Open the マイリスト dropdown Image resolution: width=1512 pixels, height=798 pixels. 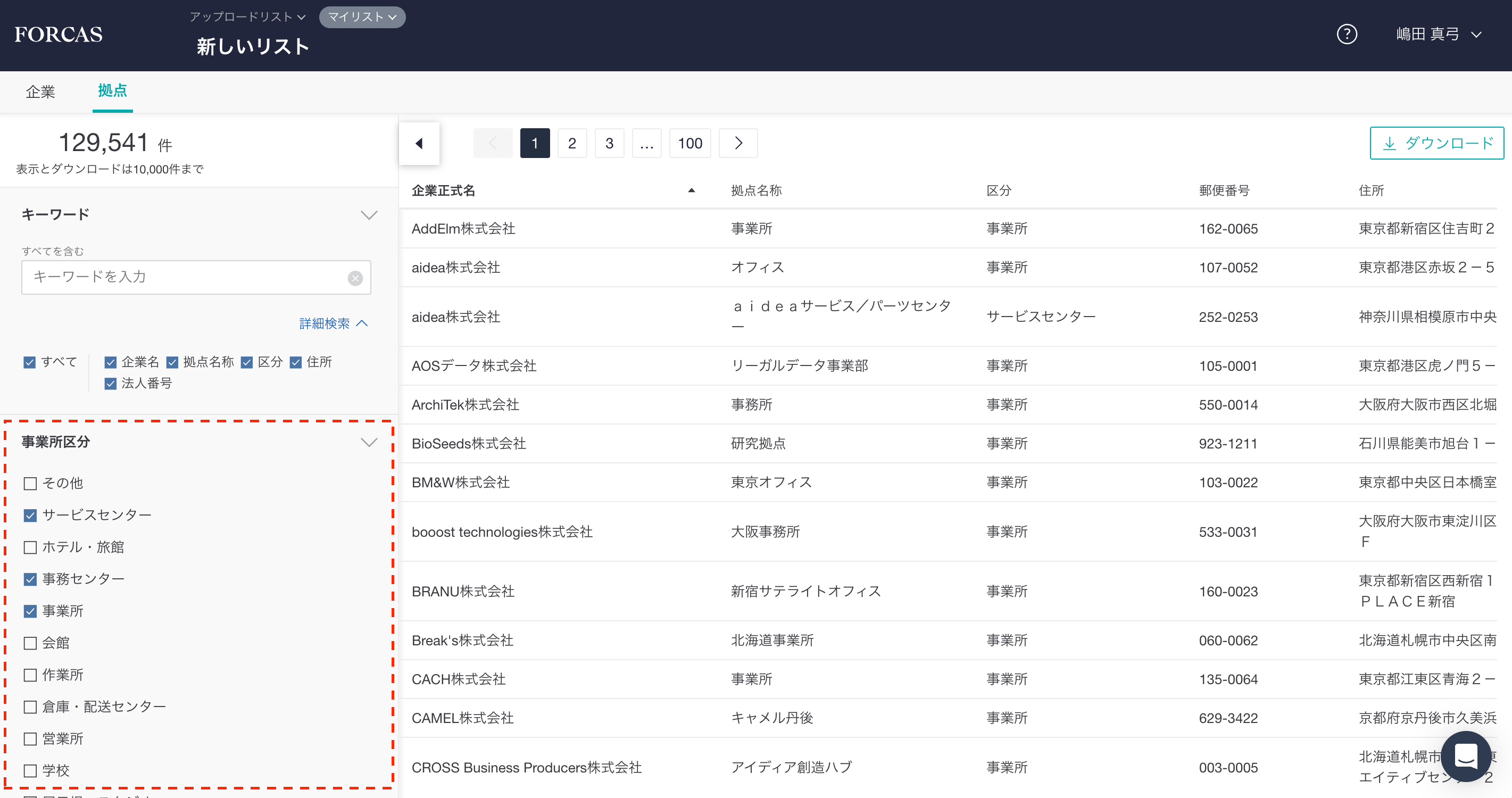pyautogui.click(x=362, y=17)
